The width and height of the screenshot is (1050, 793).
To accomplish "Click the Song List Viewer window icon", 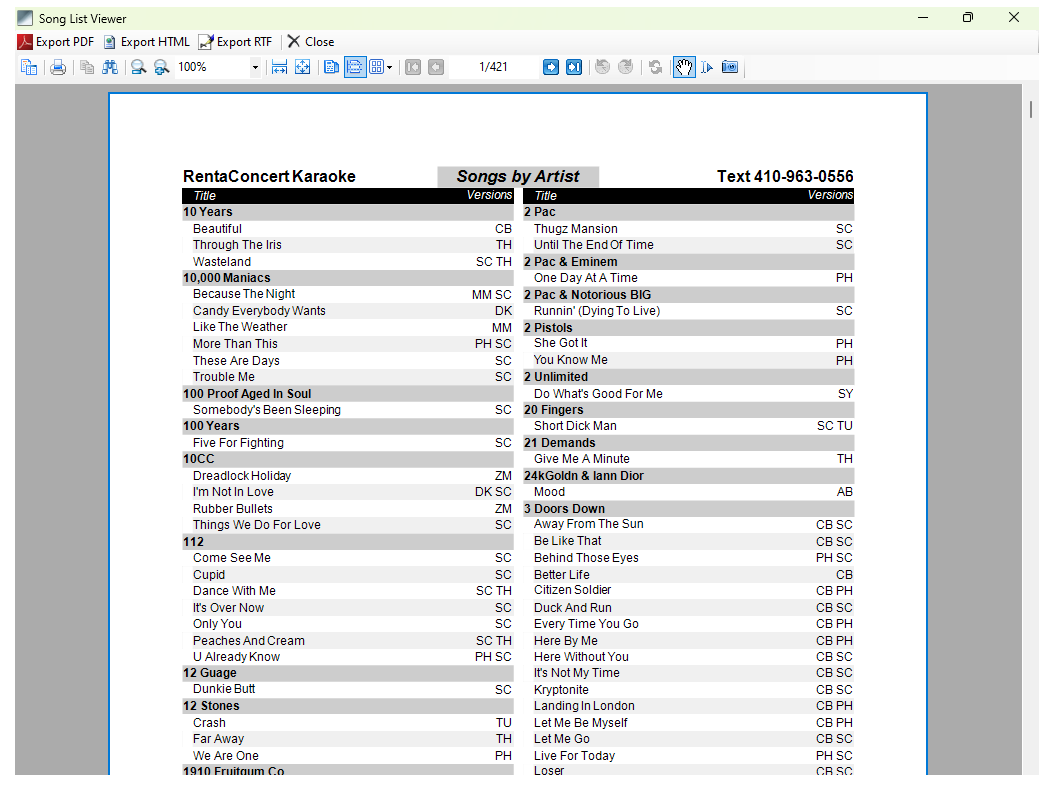I will tap(25, 18).
